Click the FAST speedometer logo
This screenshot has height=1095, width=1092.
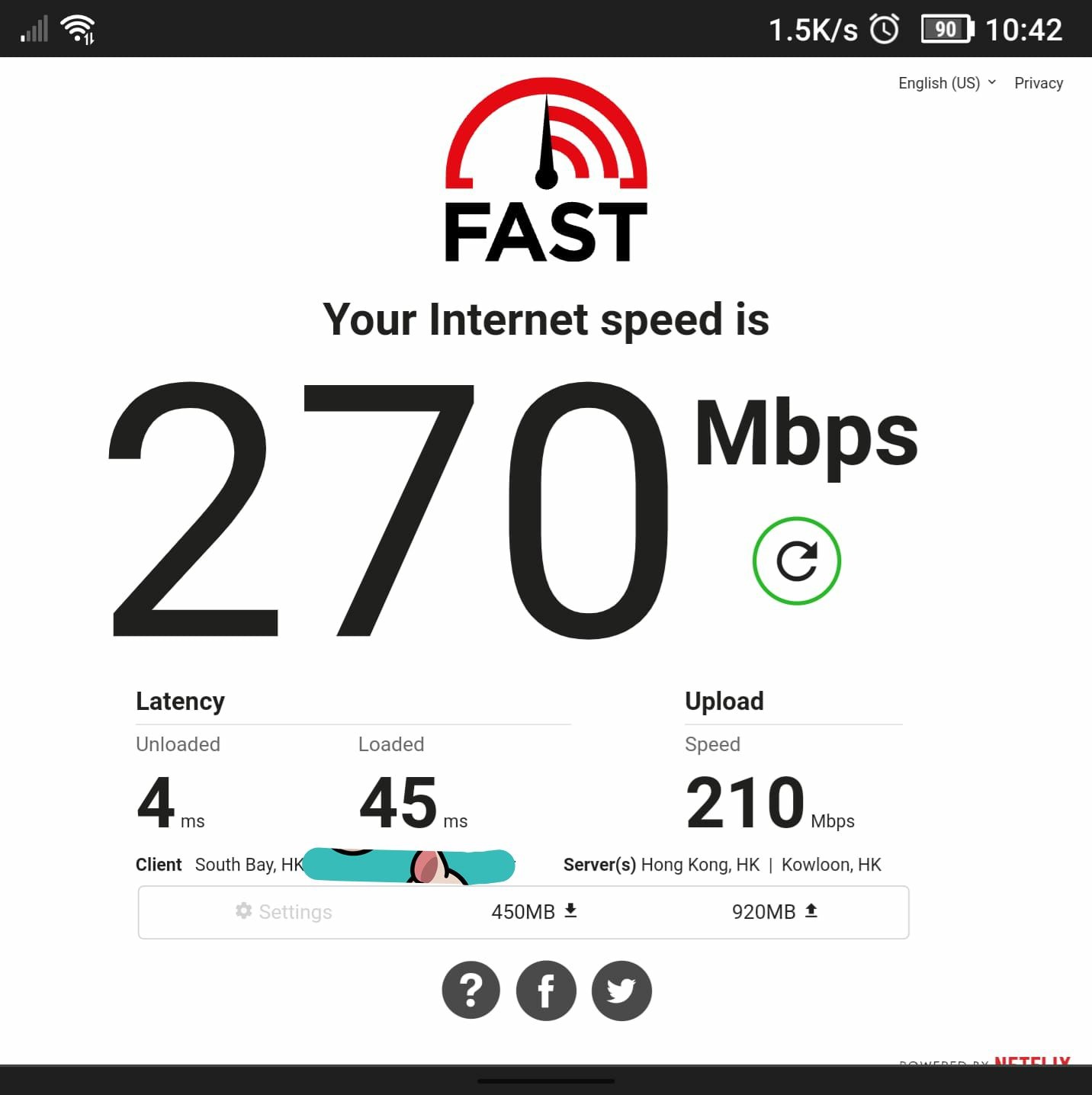[x=546, y=170]
